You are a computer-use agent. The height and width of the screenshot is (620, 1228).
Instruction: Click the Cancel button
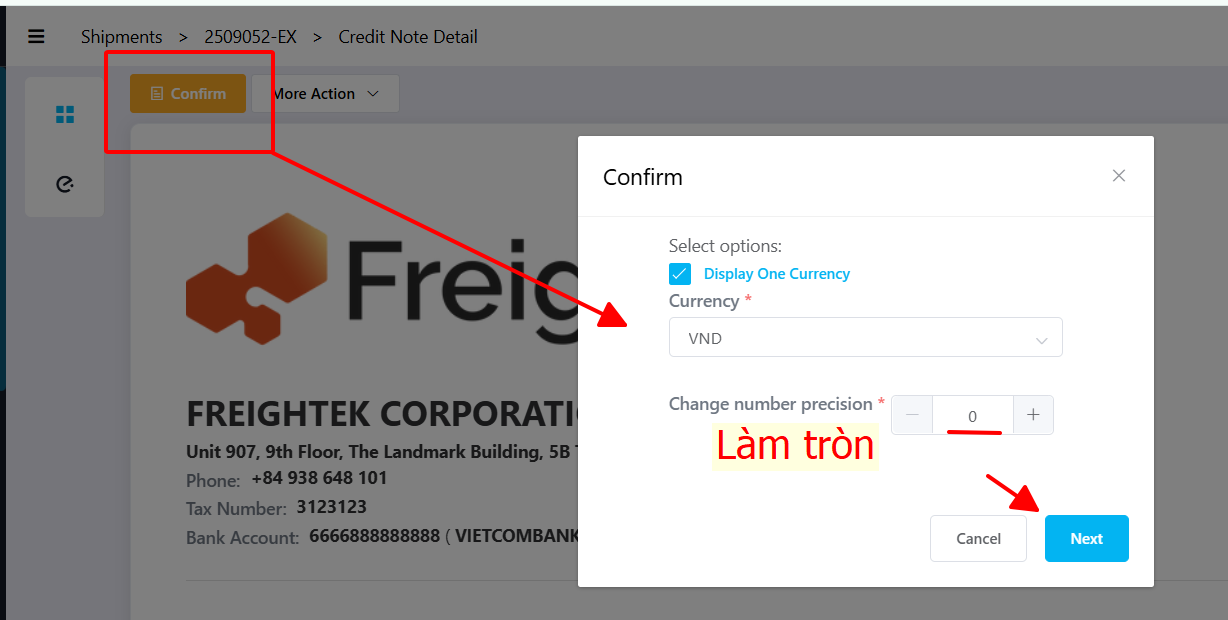(x=978, y=538)
